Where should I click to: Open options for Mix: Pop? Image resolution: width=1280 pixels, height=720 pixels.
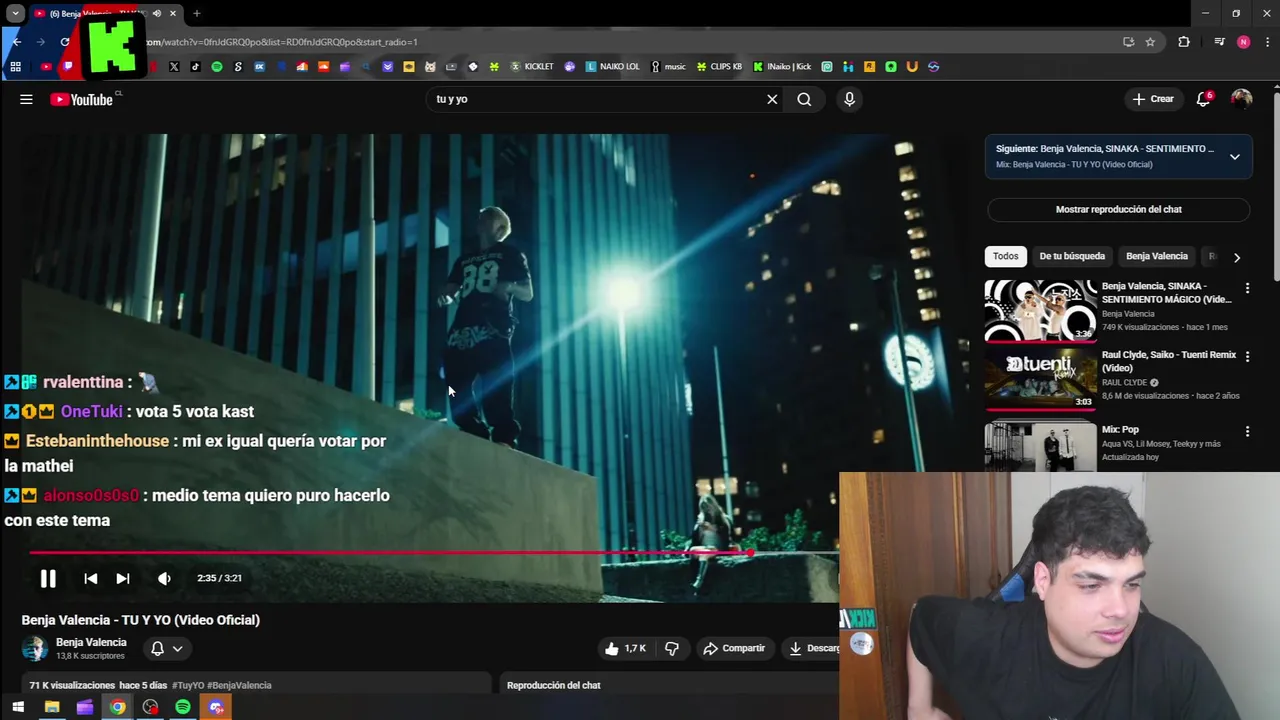(x=1247, y=431)
